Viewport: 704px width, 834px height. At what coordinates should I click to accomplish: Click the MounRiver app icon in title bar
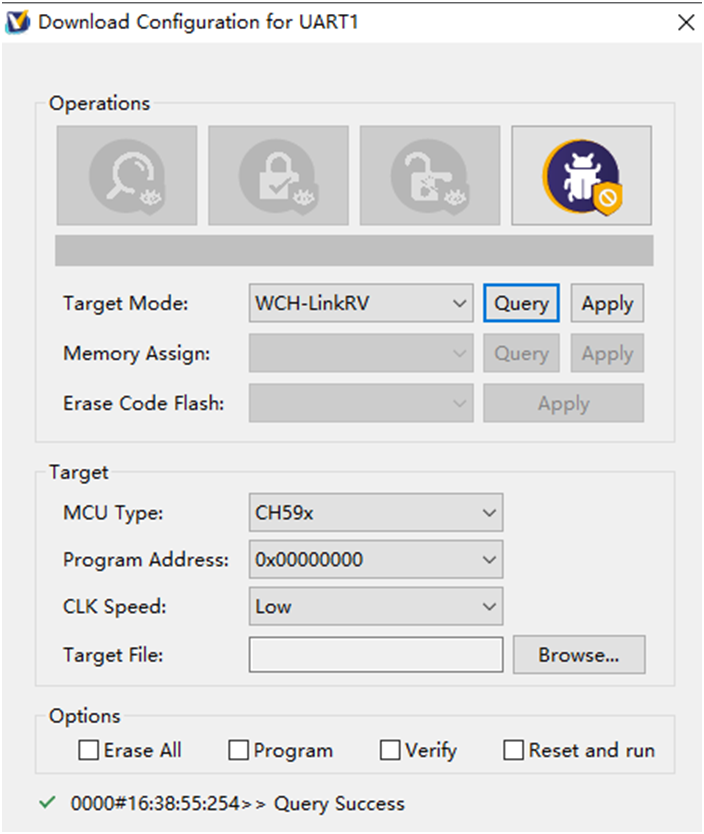click(17, 22)
